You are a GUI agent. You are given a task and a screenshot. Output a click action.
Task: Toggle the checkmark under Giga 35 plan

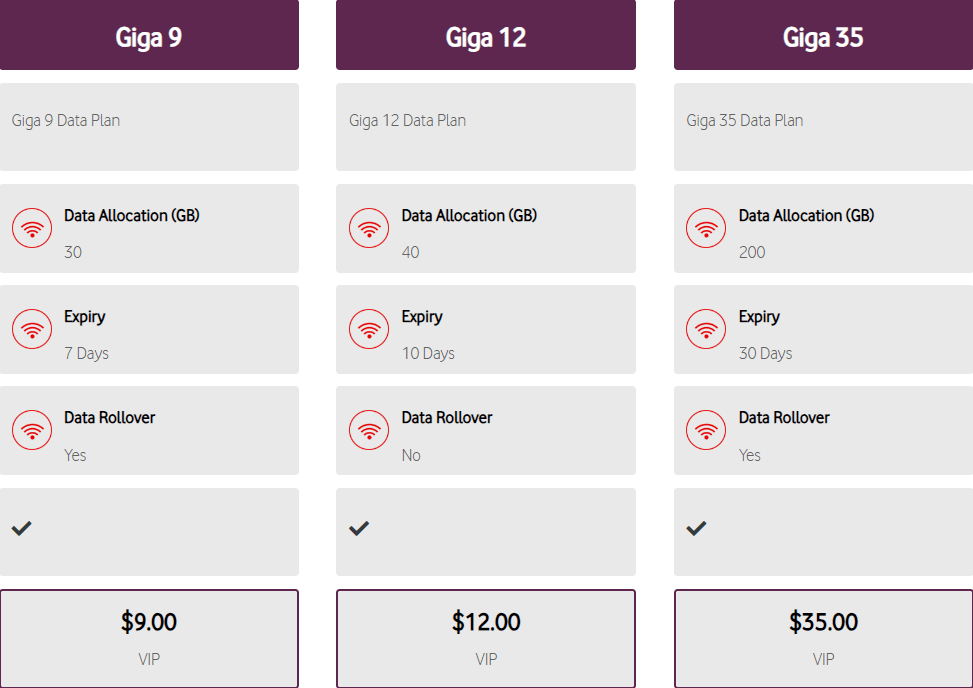[696, 530]
